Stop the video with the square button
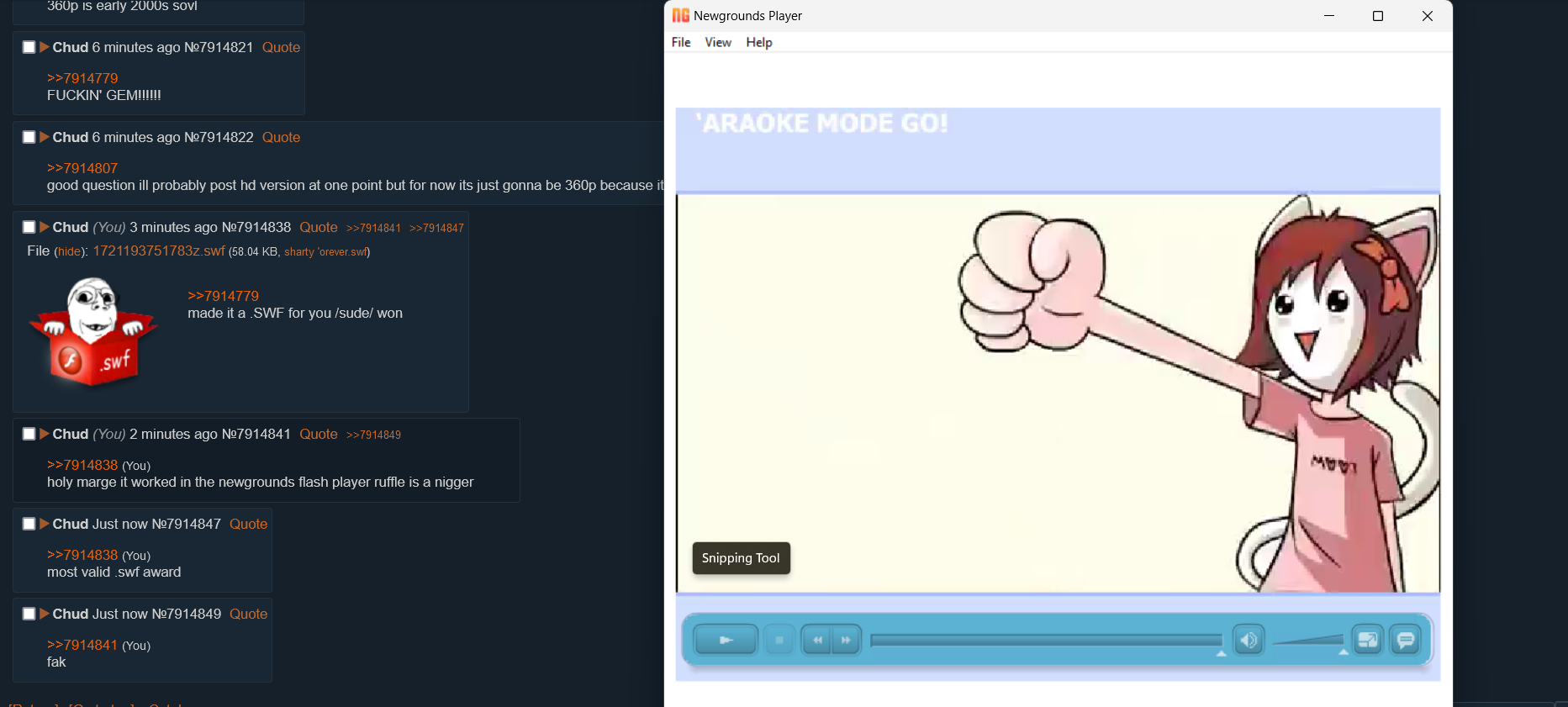 click(x=779, y=640)
